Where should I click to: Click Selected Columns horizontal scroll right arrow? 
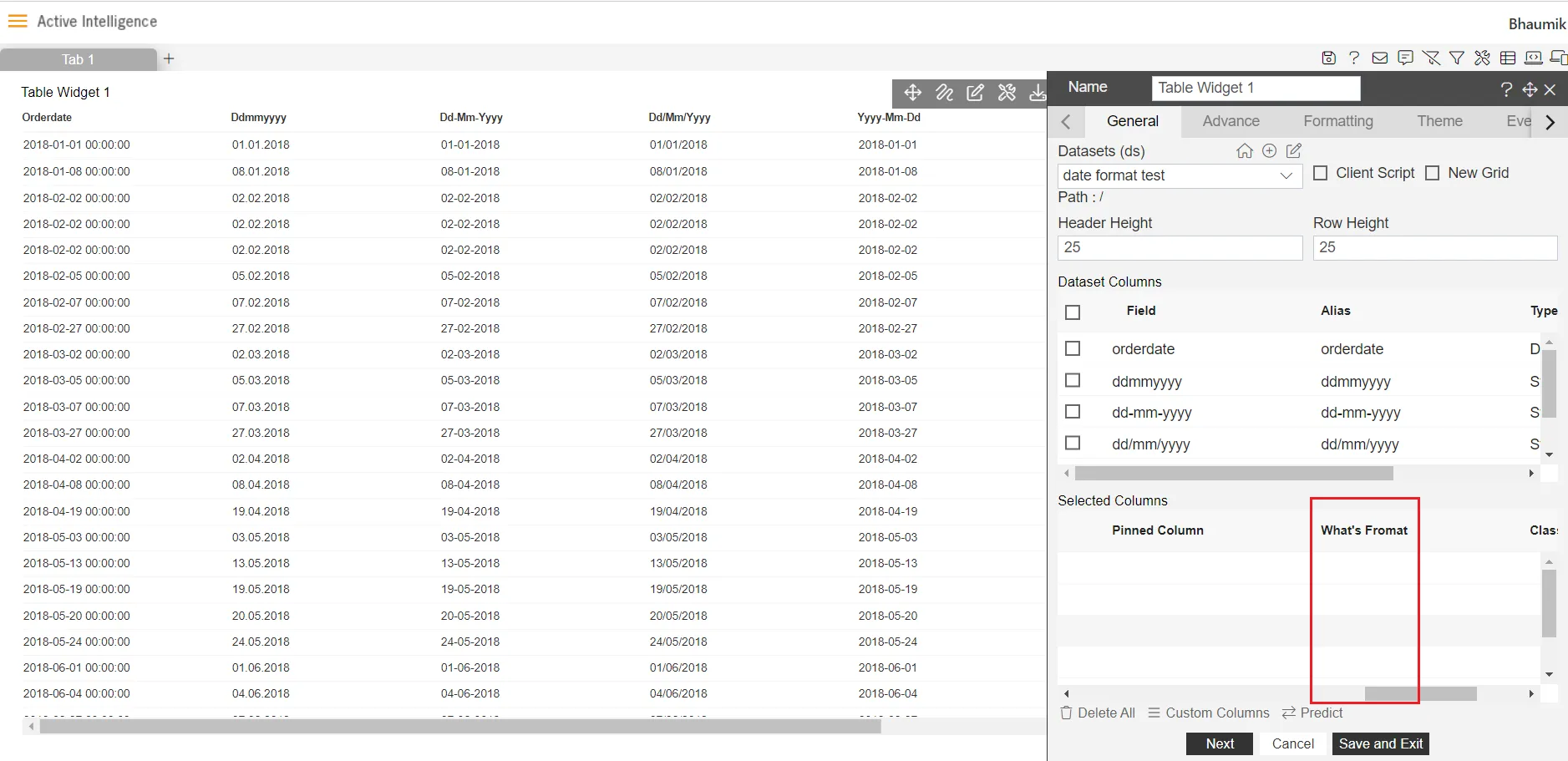1531,693
